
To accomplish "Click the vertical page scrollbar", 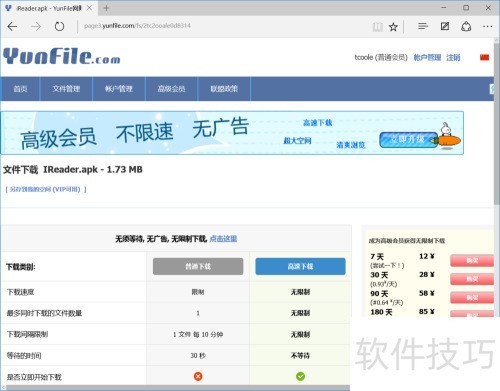I will pyautogui.click(x=497, y=123).
